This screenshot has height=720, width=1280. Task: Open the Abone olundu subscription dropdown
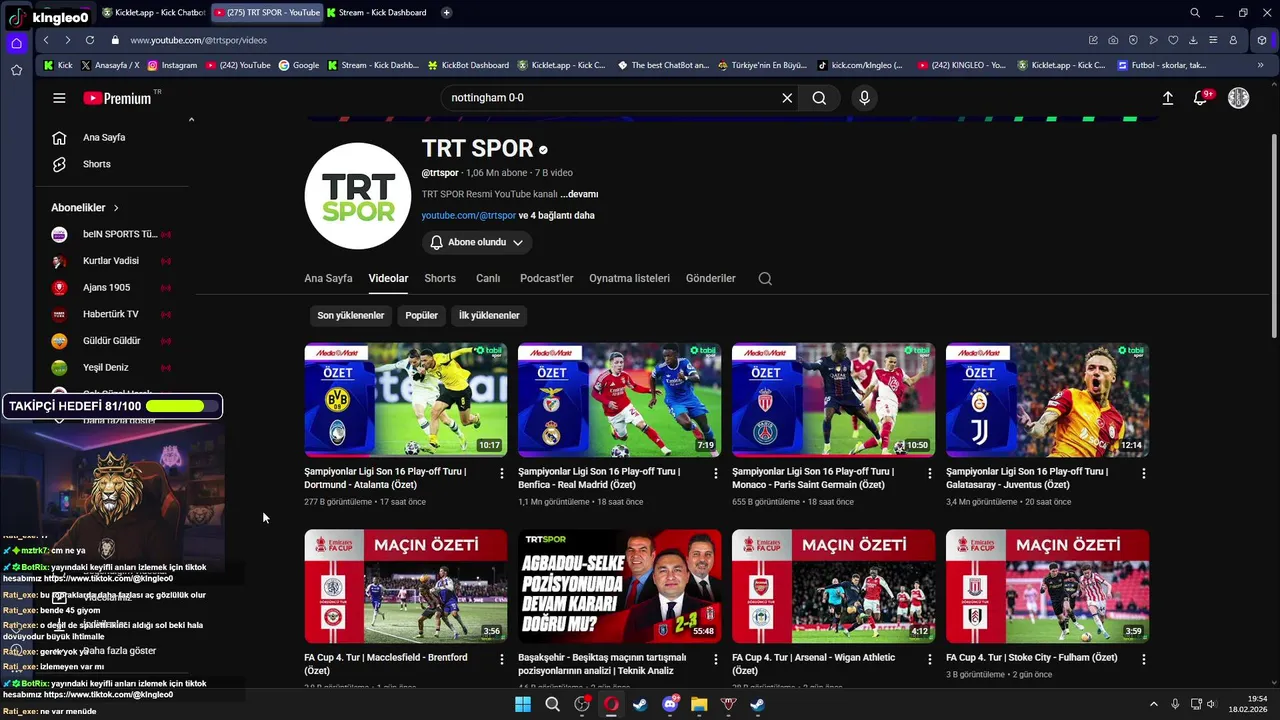(477, 242)
